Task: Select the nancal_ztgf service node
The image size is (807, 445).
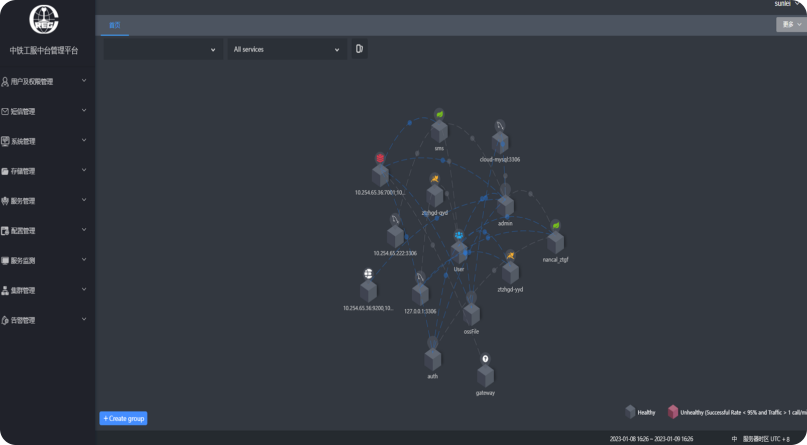Action: [555, 242]
